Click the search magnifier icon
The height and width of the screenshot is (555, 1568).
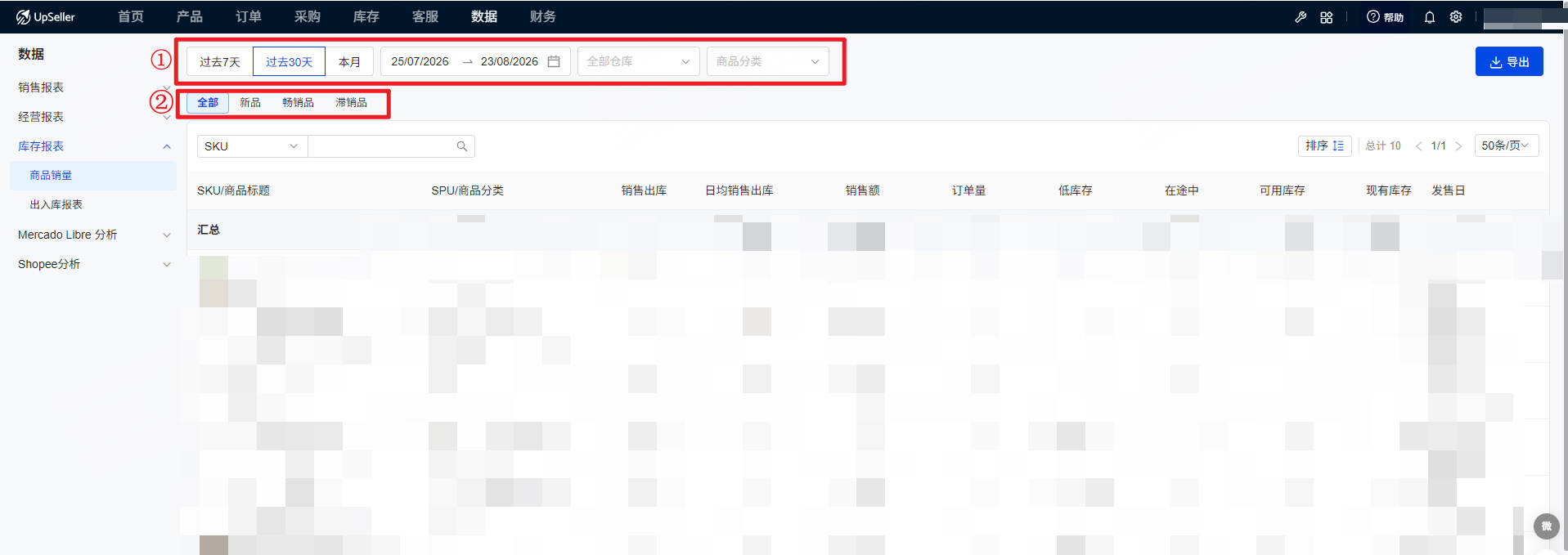(x=462, y=146)
